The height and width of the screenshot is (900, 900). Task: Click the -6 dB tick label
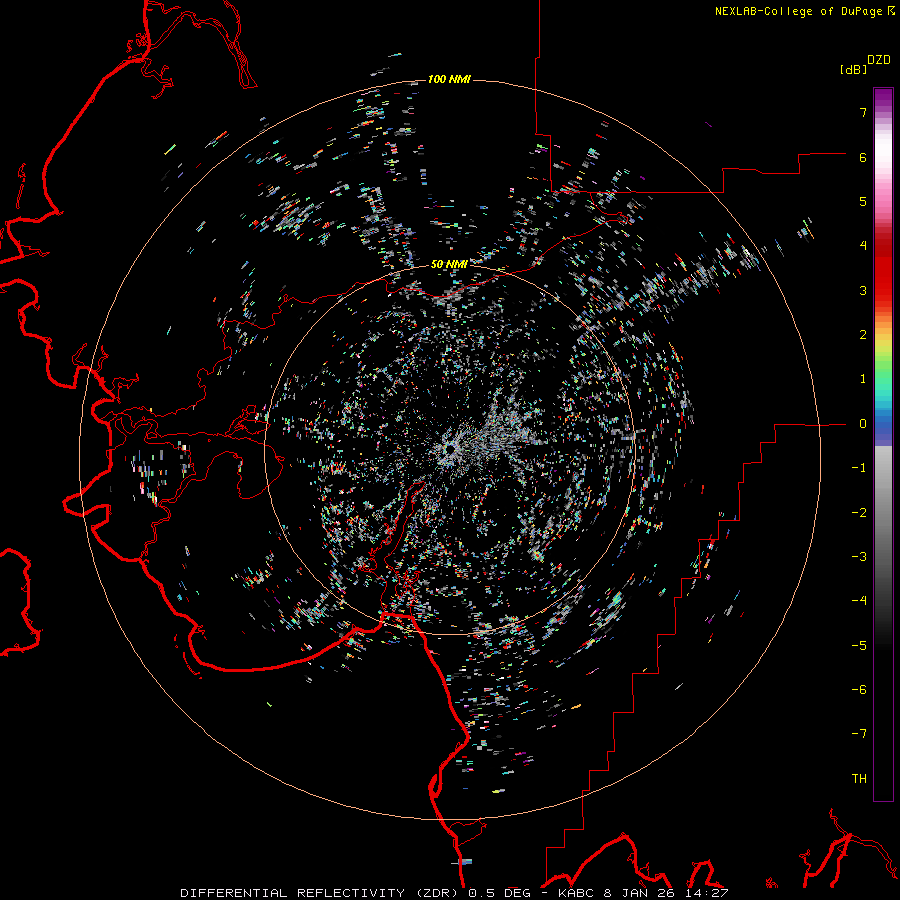[x=859, y=690]
